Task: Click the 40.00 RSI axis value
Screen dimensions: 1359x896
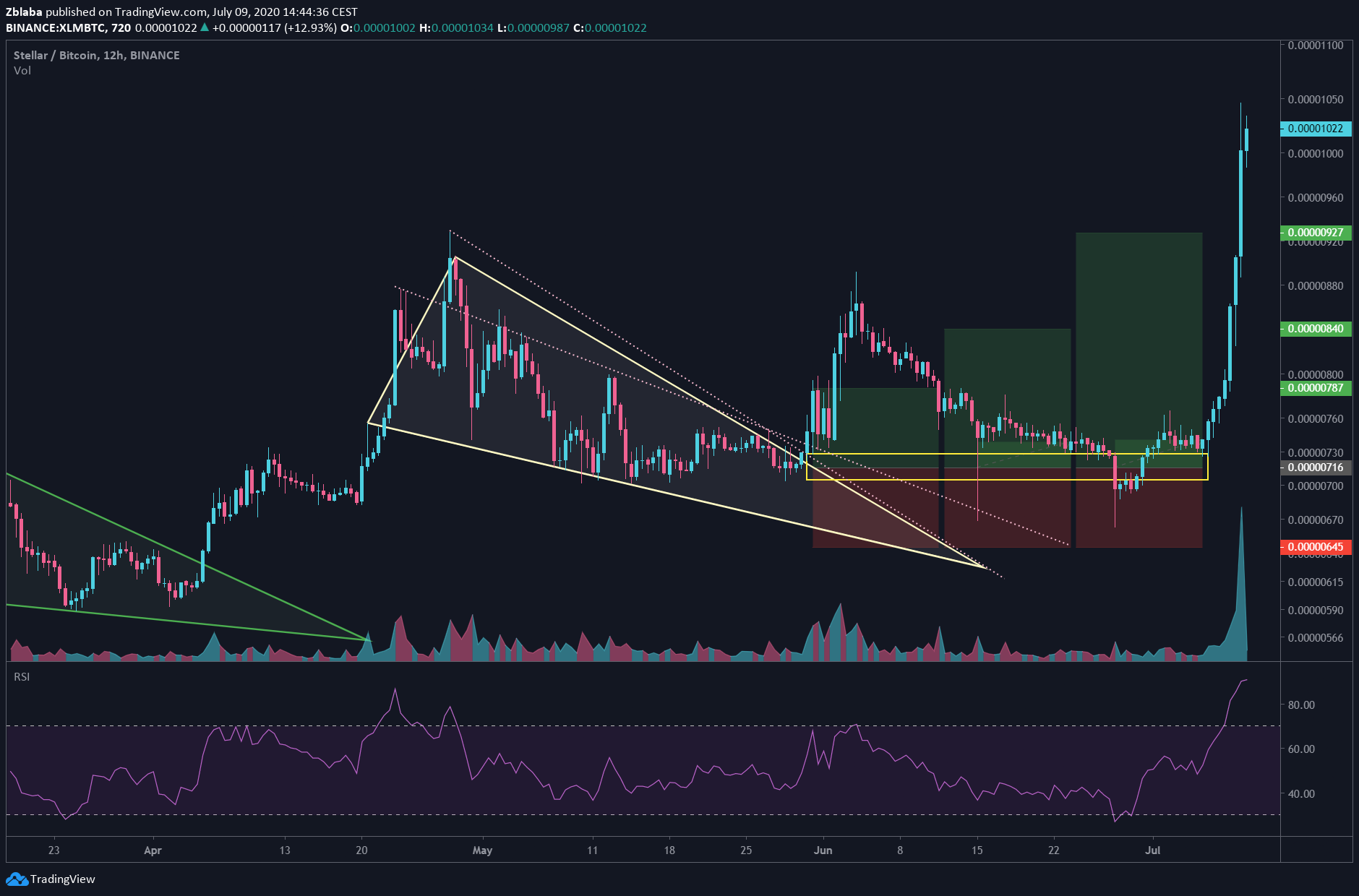Action: pos(1301,793)
